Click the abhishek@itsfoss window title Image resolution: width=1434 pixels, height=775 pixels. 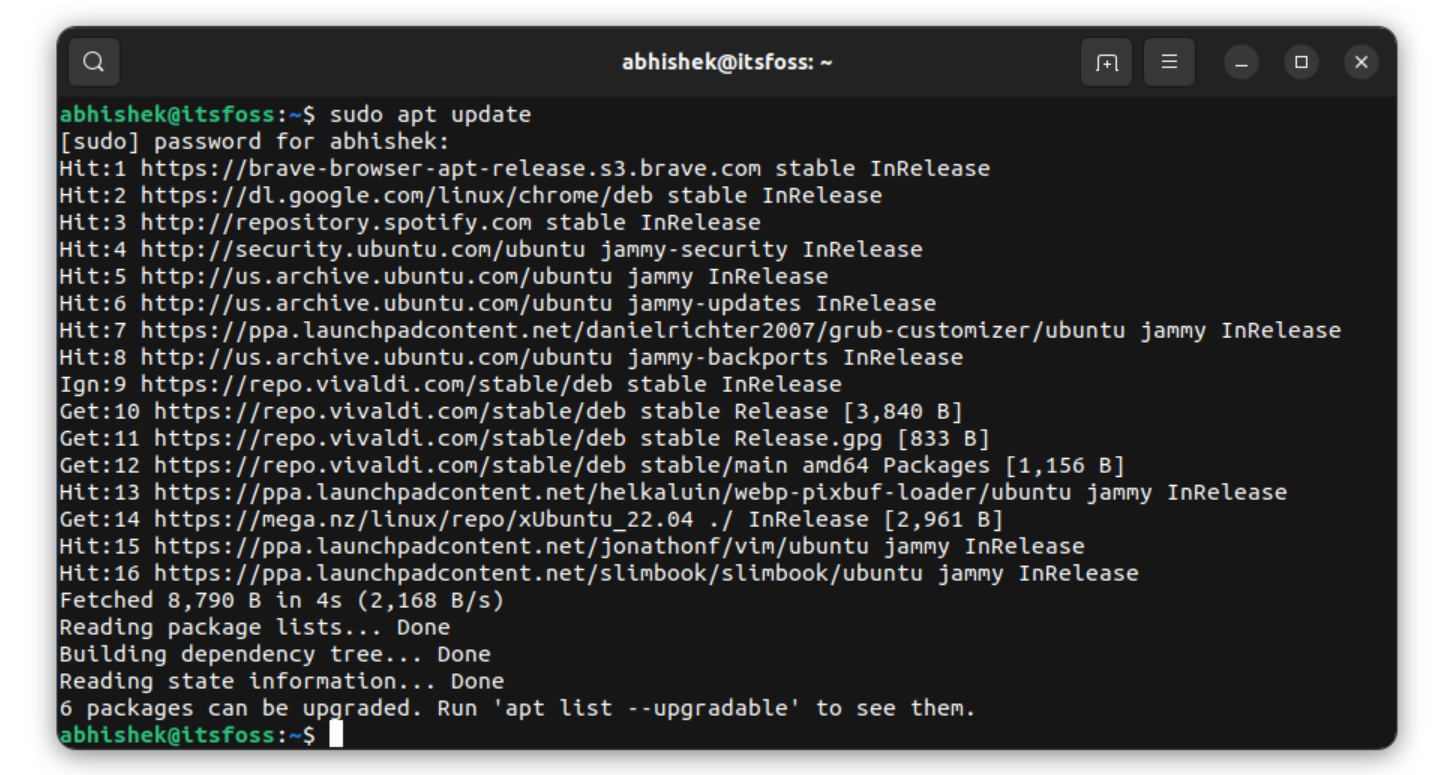[x=727, y=62]
